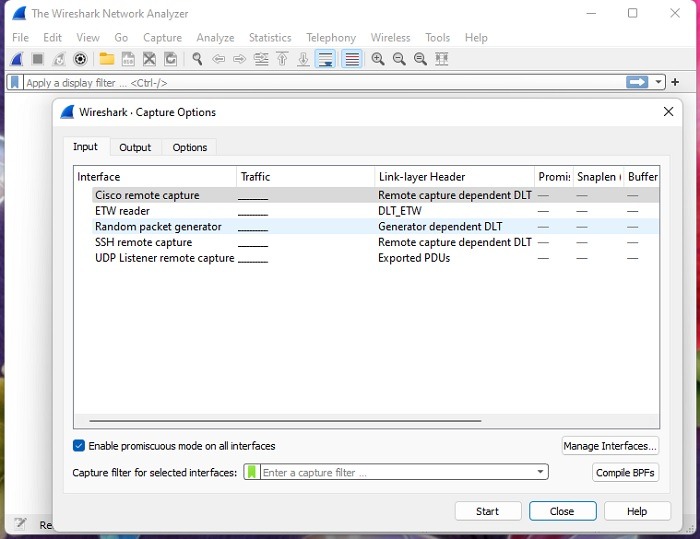Screen dimensions: 700x539
Task: Open the Go menu
Action: click(x=121, y=38)
